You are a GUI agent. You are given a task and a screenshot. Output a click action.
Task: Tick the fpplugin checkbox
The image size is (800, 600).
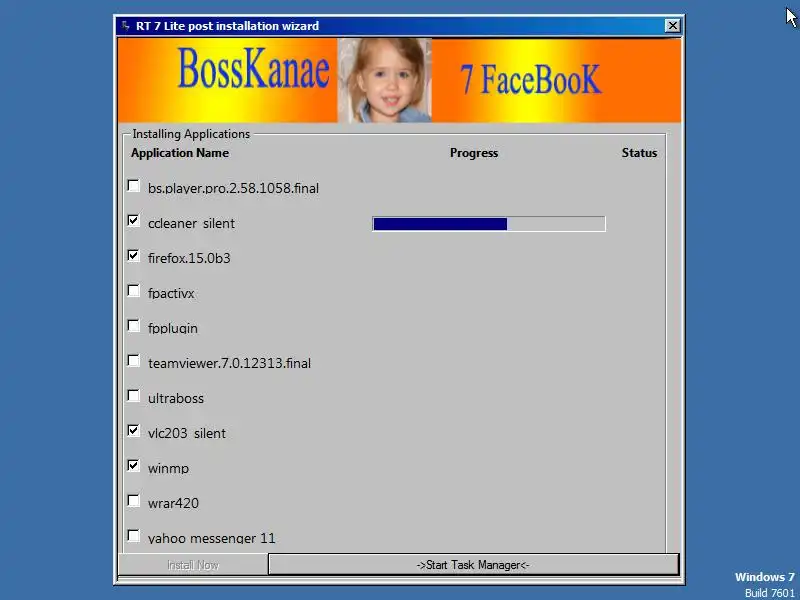(134, 326)
